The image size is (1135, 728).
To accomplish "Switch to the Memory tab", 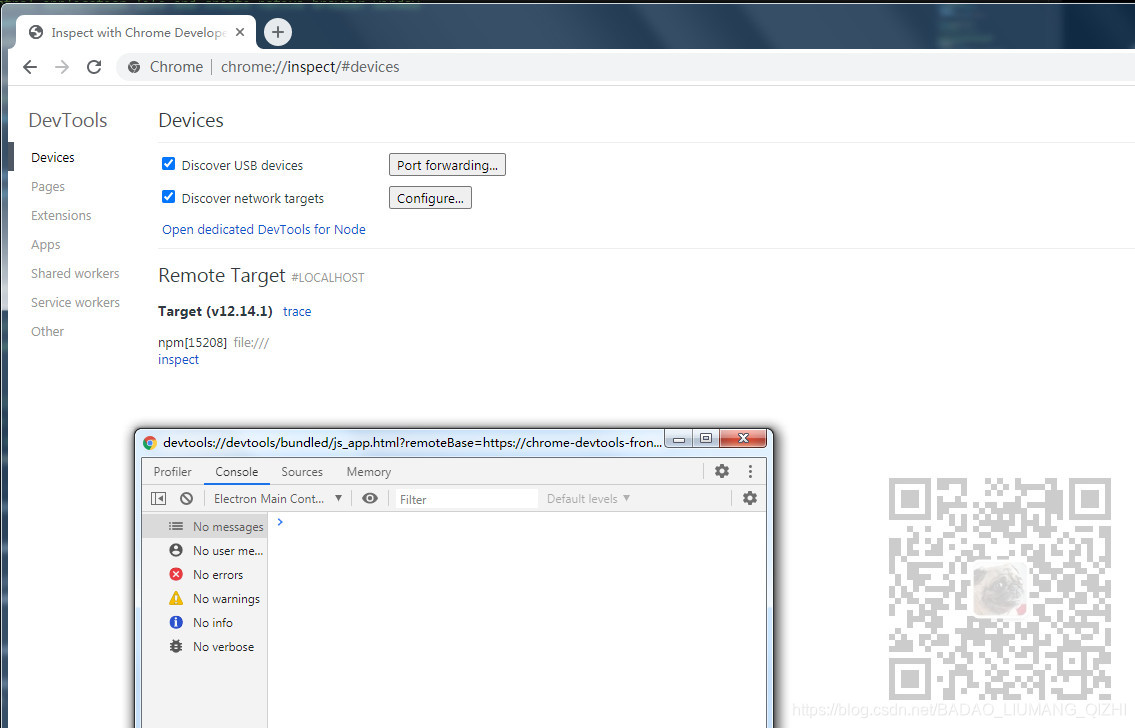I will coord(368,472).
